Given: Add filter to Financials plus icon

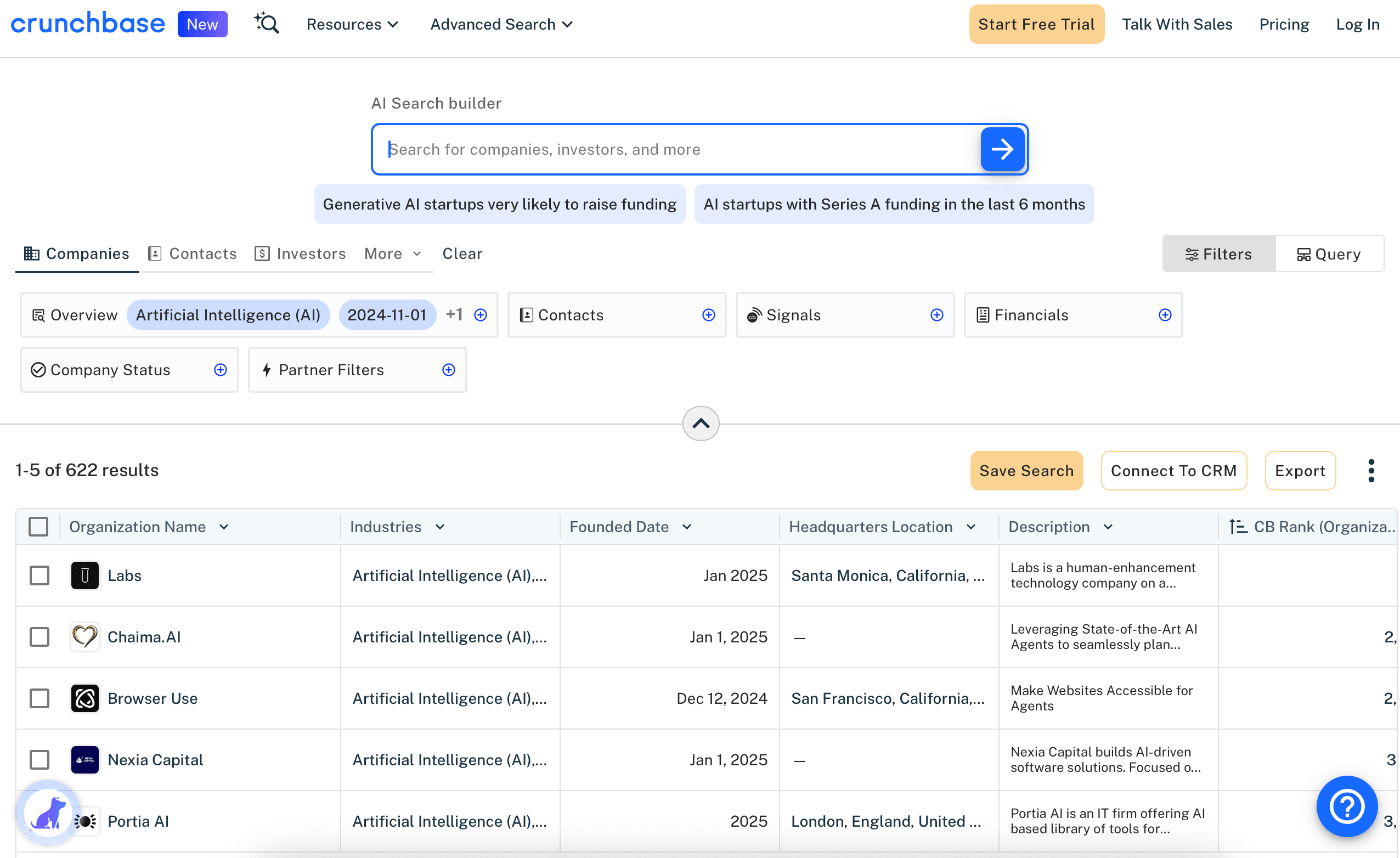Looking at the screenshot, I should (1165, 315).
